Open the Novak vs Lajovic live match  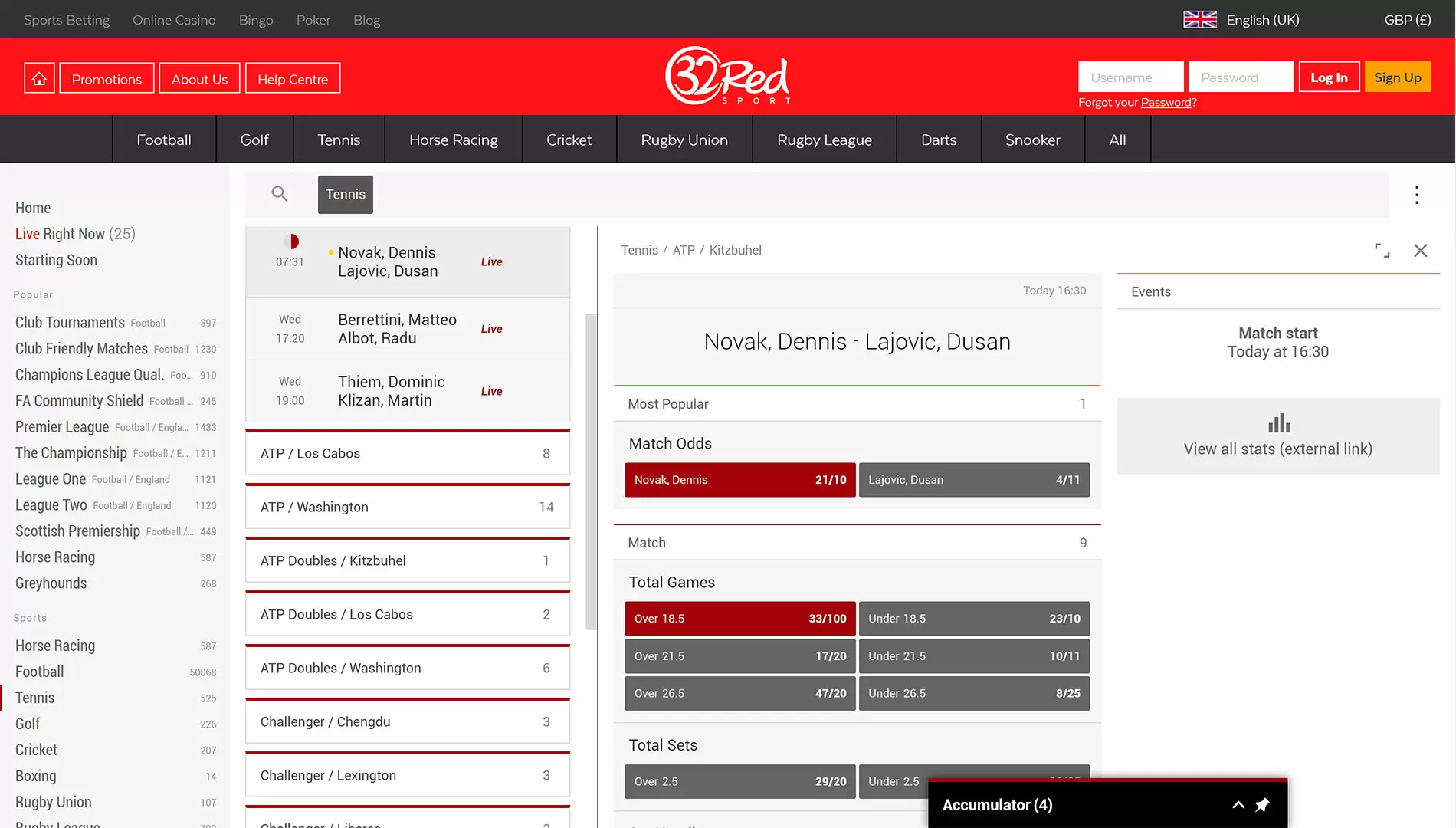pos(408,262)
